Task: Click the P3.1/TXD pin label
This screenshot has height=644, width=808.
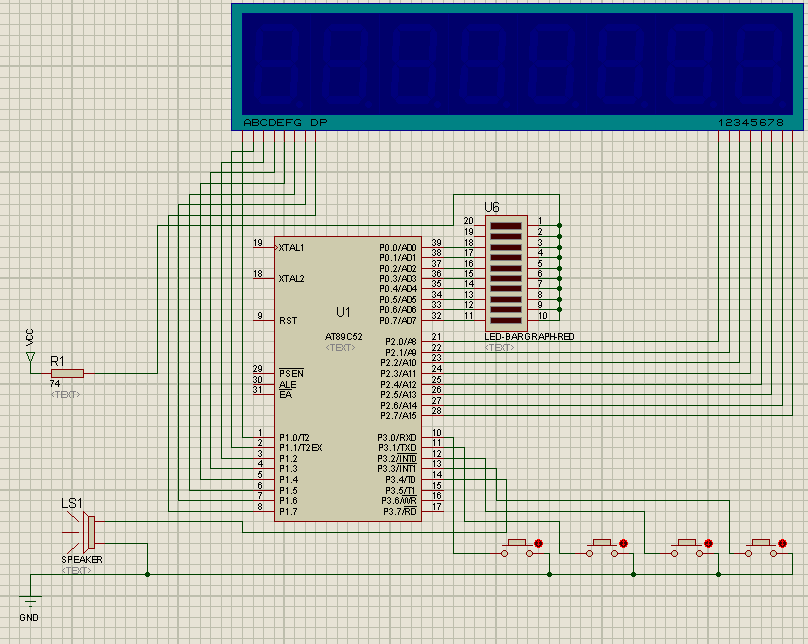Action: point(397,448)
